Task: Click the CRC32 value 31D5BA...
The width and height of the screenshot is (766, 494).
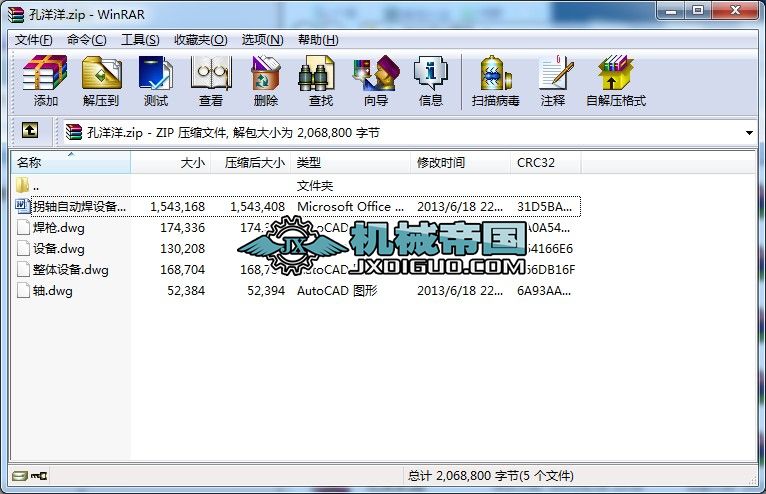Action: click(x=544, y=206)
